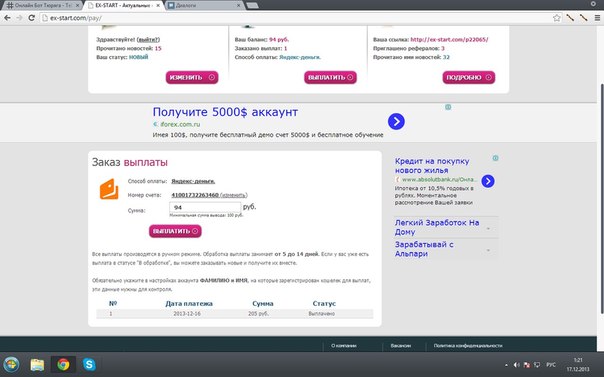Open Политика конфиденциальности footer link
The width and height of the screenshot is (604, 377).
click(468, 346)
